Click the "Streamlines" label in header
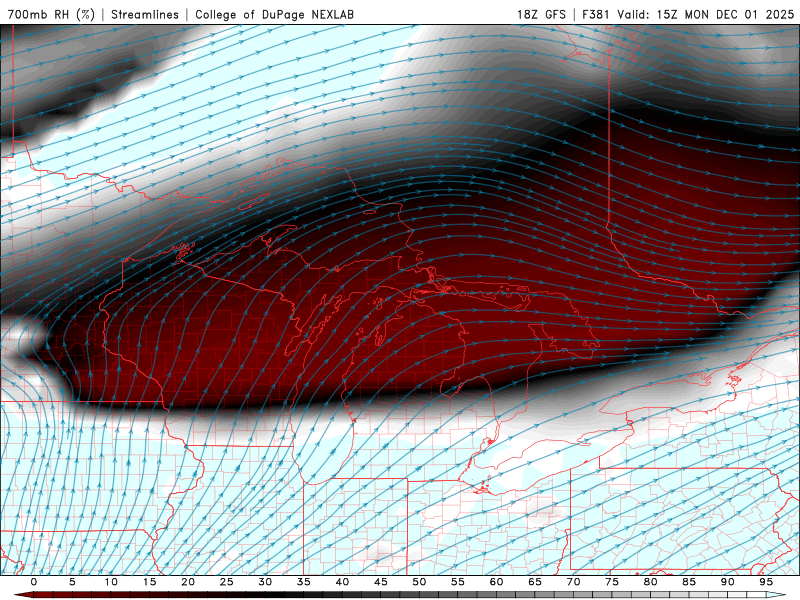Screen dimensions: 800x600 click(x=145, y=14)
